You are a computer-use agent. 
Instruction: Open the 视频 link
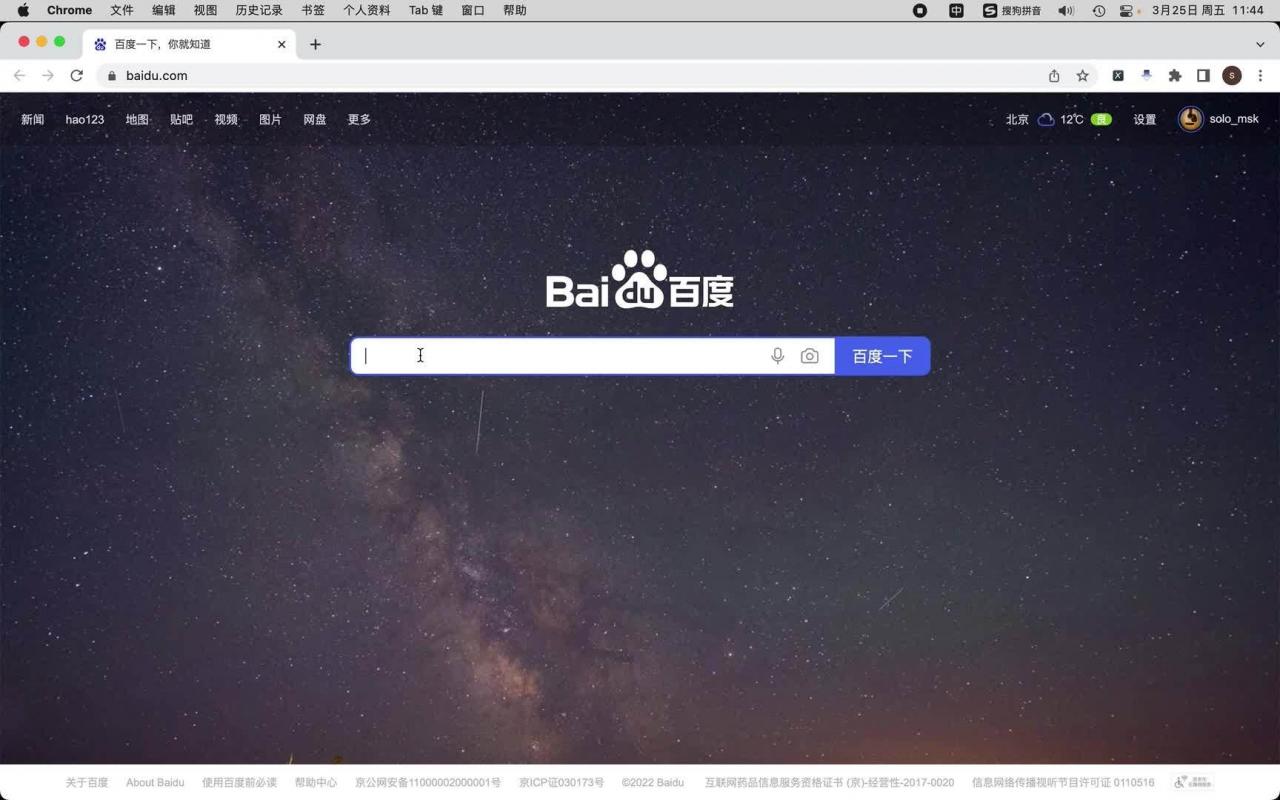(x=226, y=119)
